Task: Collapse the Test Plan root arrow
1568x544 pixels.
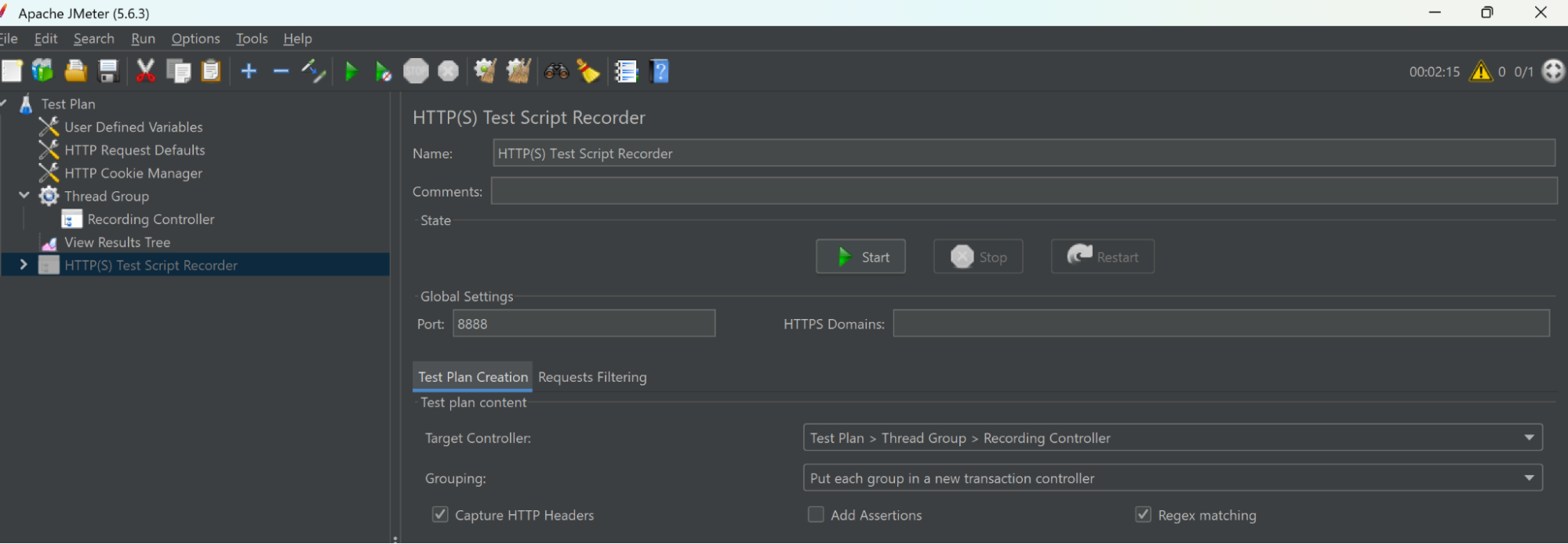Action: 3,103
